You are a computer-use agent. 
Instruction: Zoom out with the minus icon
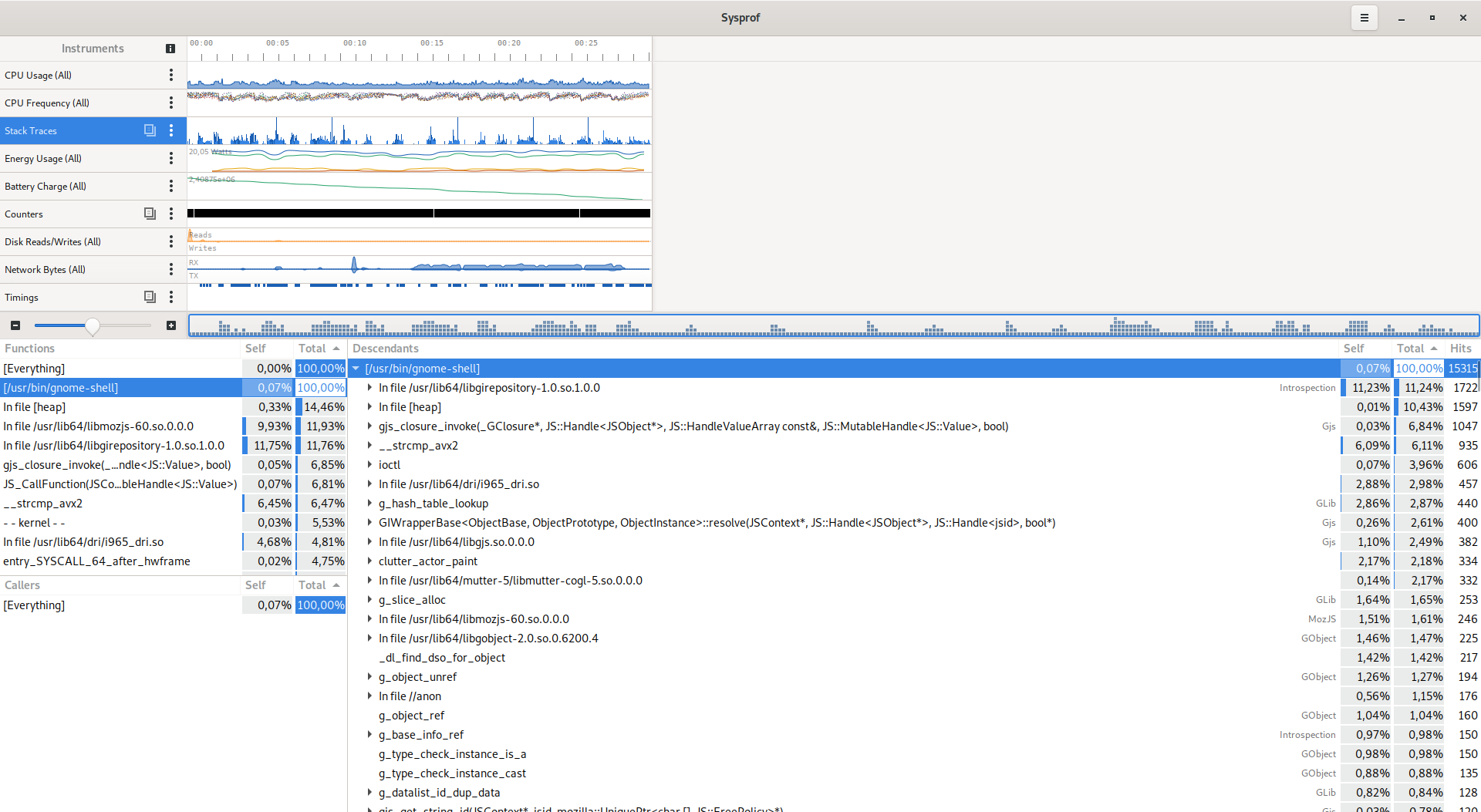[x=15, y=325]
